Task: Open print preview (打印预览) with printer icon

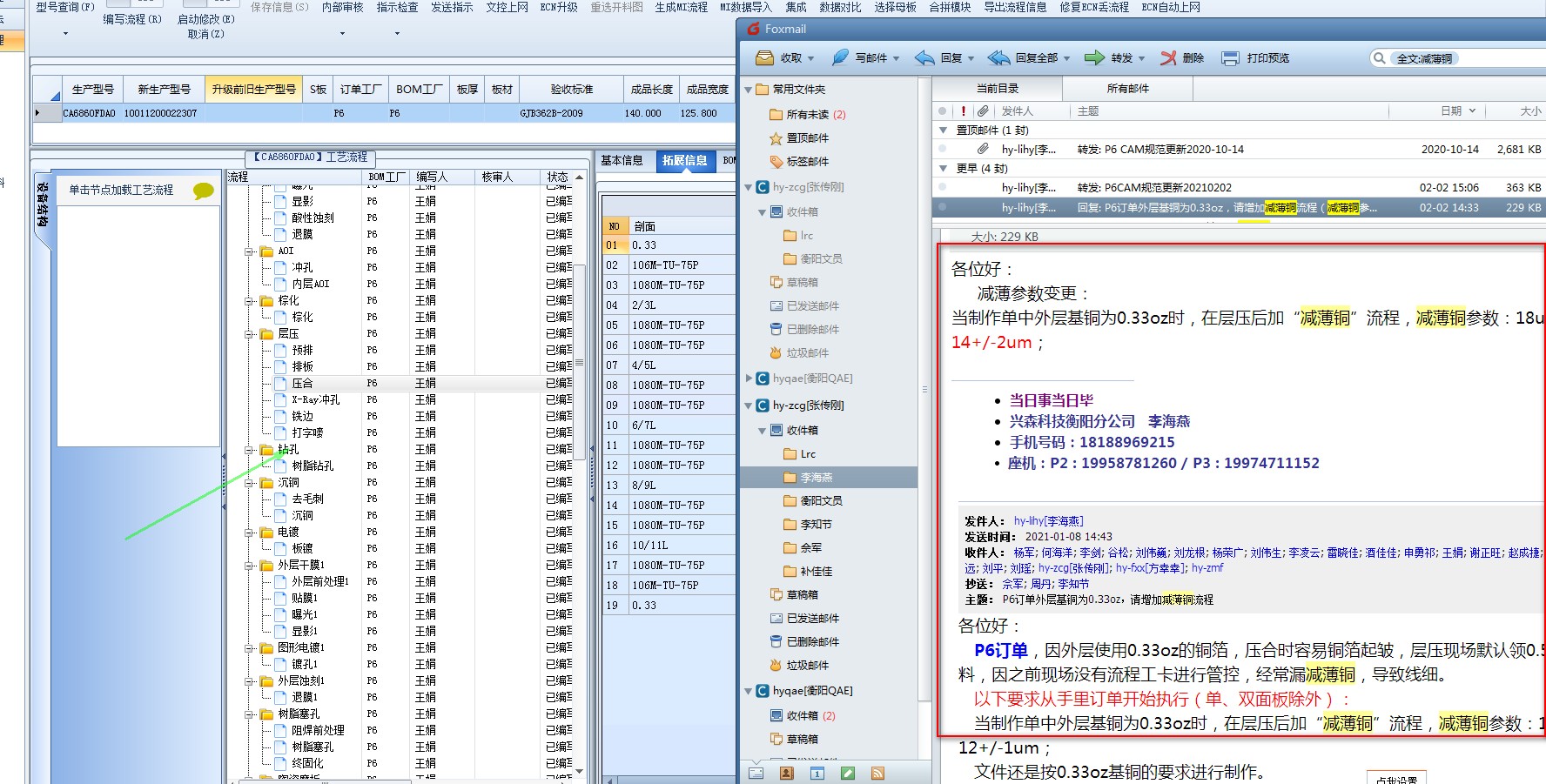Action: tap(1230, 58)
